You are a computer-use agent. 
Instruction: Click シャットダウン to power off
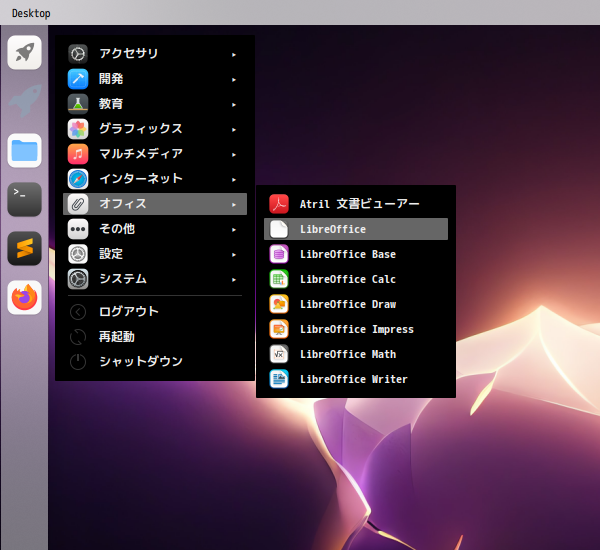pyautogui.click(x=155, y=362)
